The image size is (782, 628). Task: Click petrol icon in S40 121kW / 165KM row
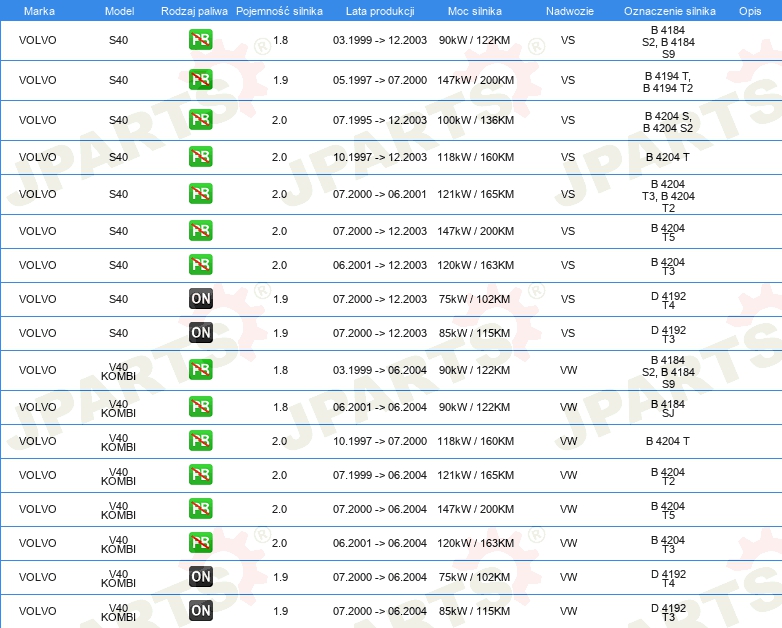point(200,194)
